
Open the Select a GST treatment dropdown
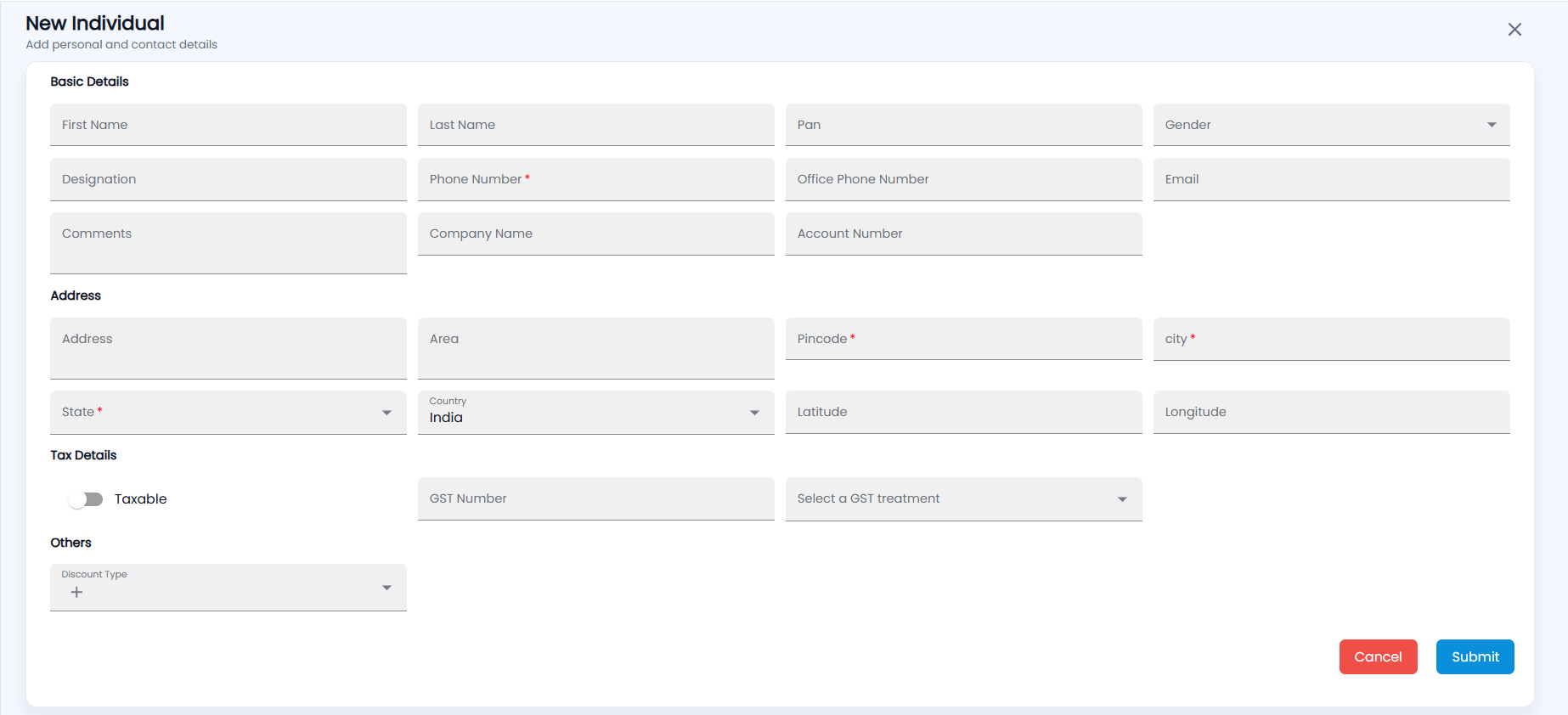tap(963, 498)
